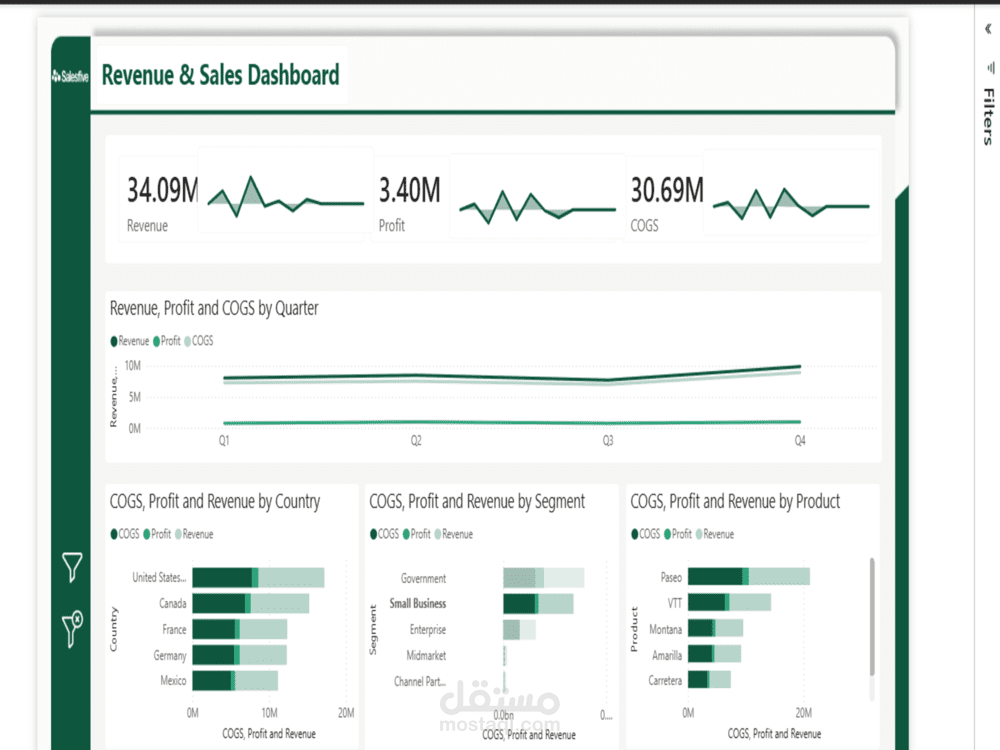Image resolution: width=1000 pixels, height=750 pixels.
Task: Open the Filters pane label
Action: coord(989,117)
